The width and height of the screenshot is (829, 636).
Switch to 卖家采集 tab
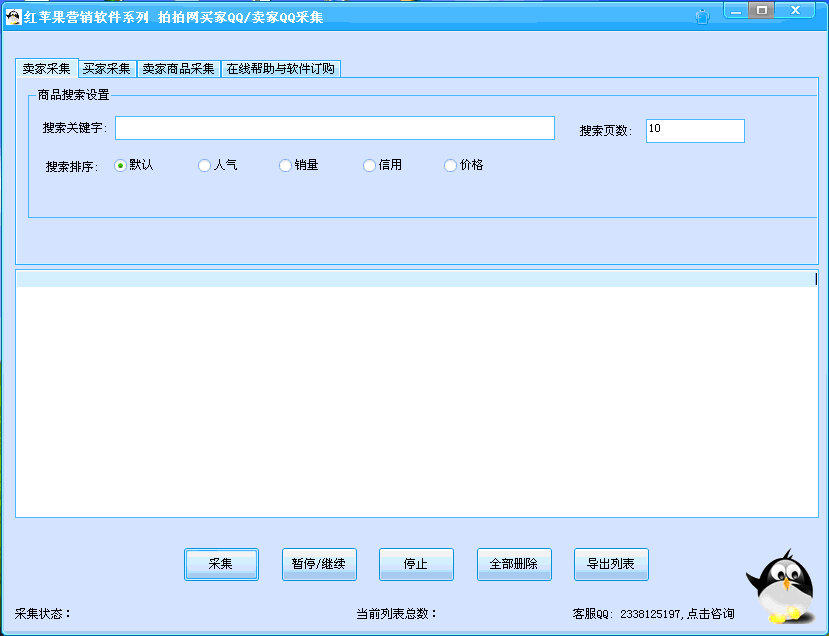[x=47, y=69]
